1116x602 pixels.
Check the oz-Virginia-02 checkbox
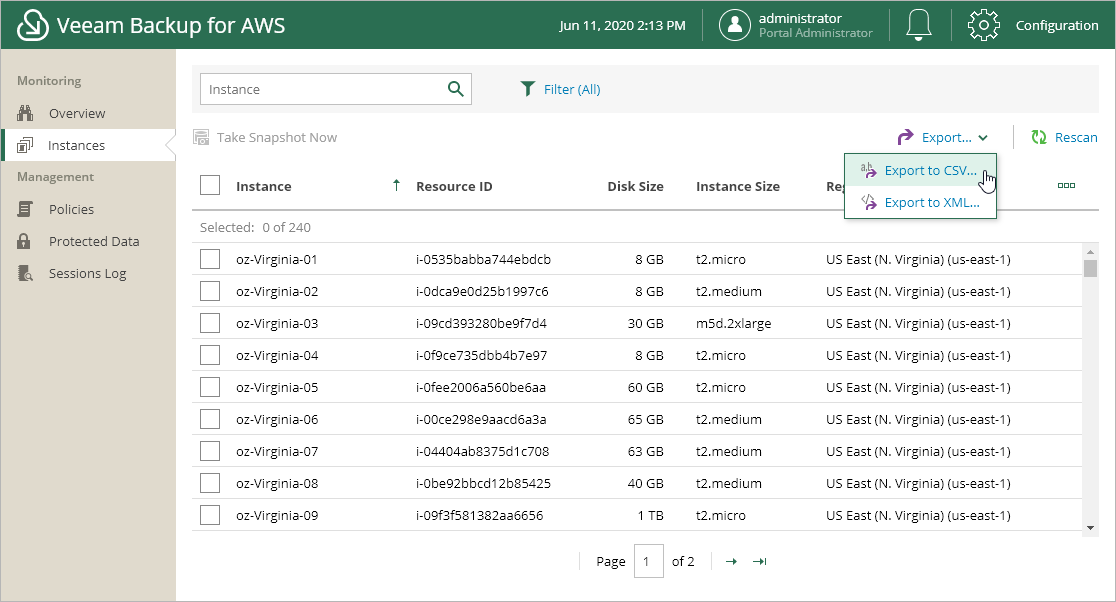point(210,291)
